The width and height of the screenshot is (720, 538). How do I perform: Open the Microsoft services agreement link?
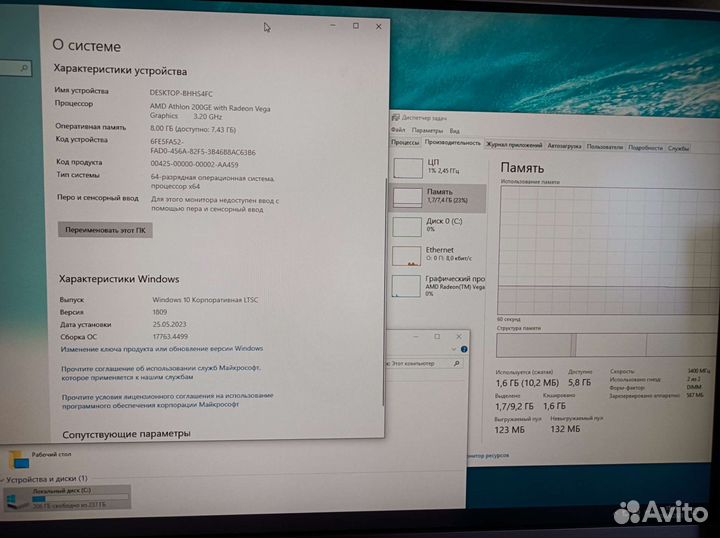pyautogui.click(x=161, y=372)
